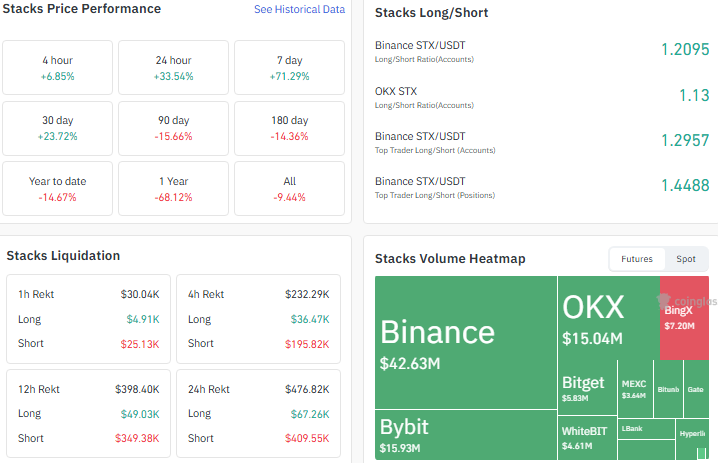Click the 4h Short value $195.82K
This screenshot has width=718, height=463.
(x=307, y=344)
